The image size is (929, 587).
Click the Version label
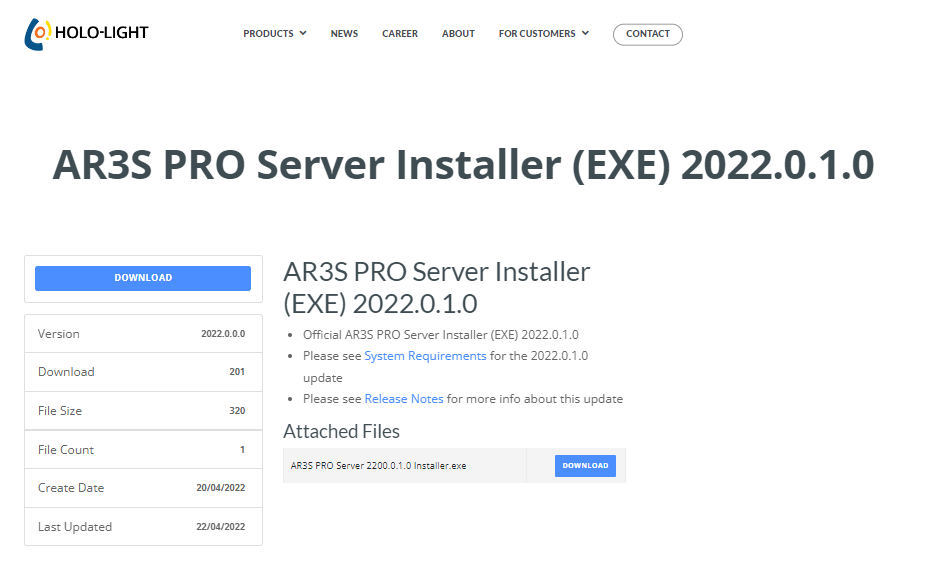pyautogui.click(x=59, y=333)
